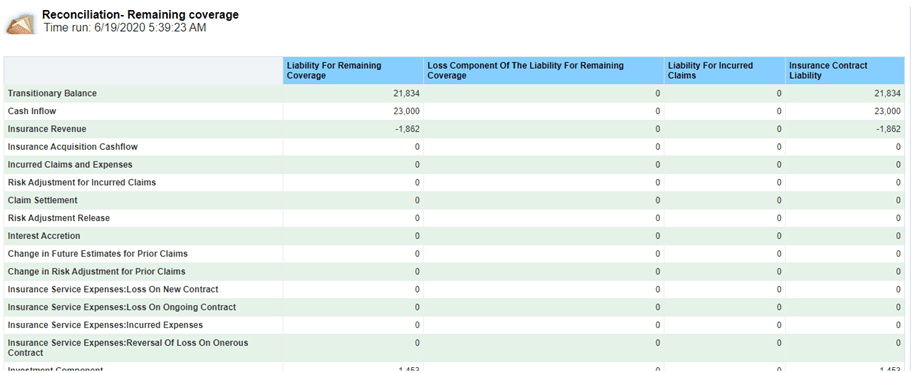Click Transitionary Balance value under Liability For Incurred Claims
This screenshot has width=914, height=373.
click(779, 93)
